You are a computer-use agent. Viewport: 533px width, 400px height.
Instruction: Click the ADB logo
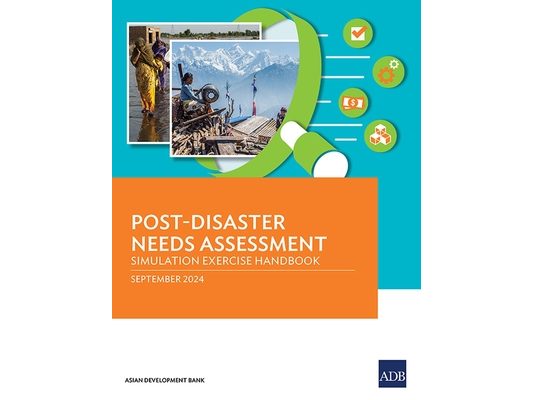pos(392,373)
